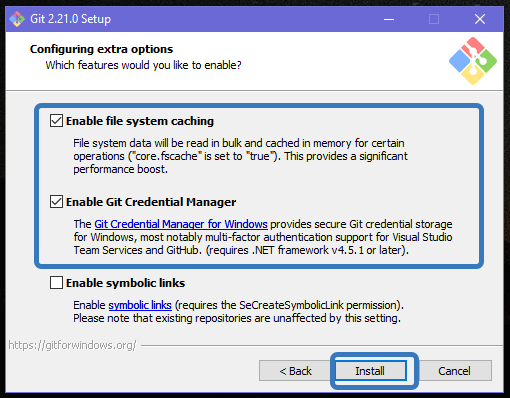Open the symbolic links hyperlink
Image resolution: width=510 pixels, height=398 pixels.
[x=140, y=305]
